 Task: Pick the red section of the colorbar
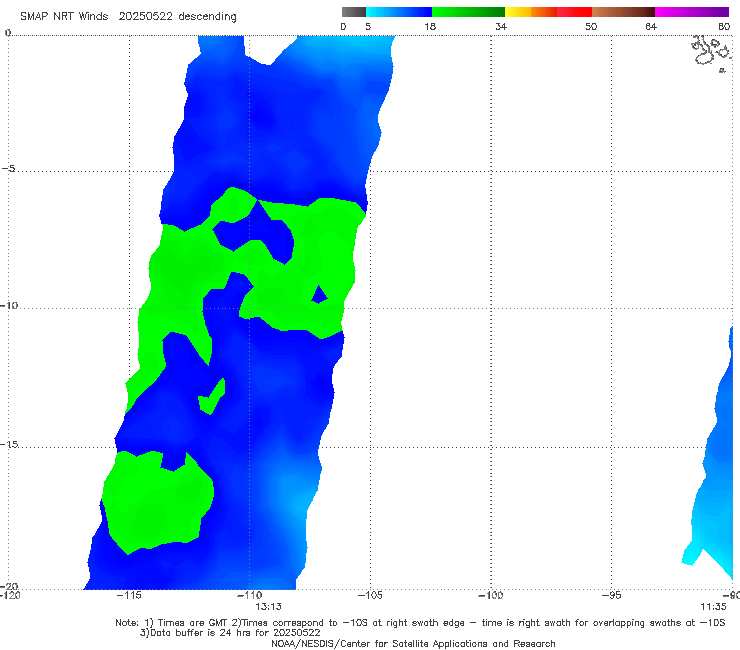[574, 12]
